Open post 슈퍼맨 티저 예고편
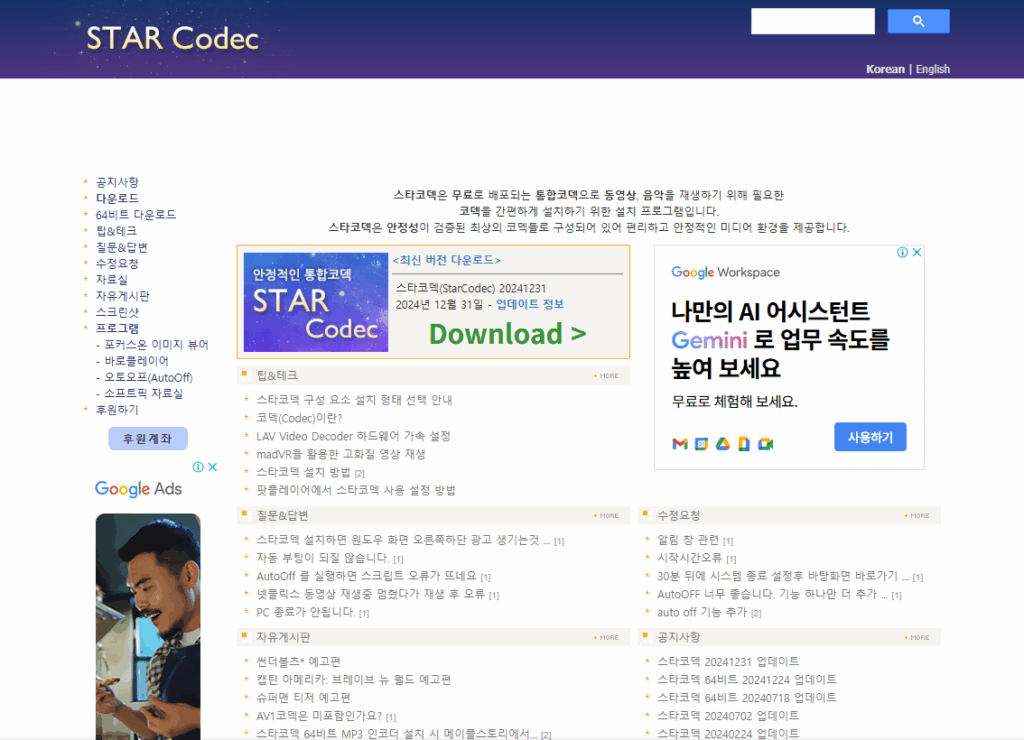 tap(303, 698)
